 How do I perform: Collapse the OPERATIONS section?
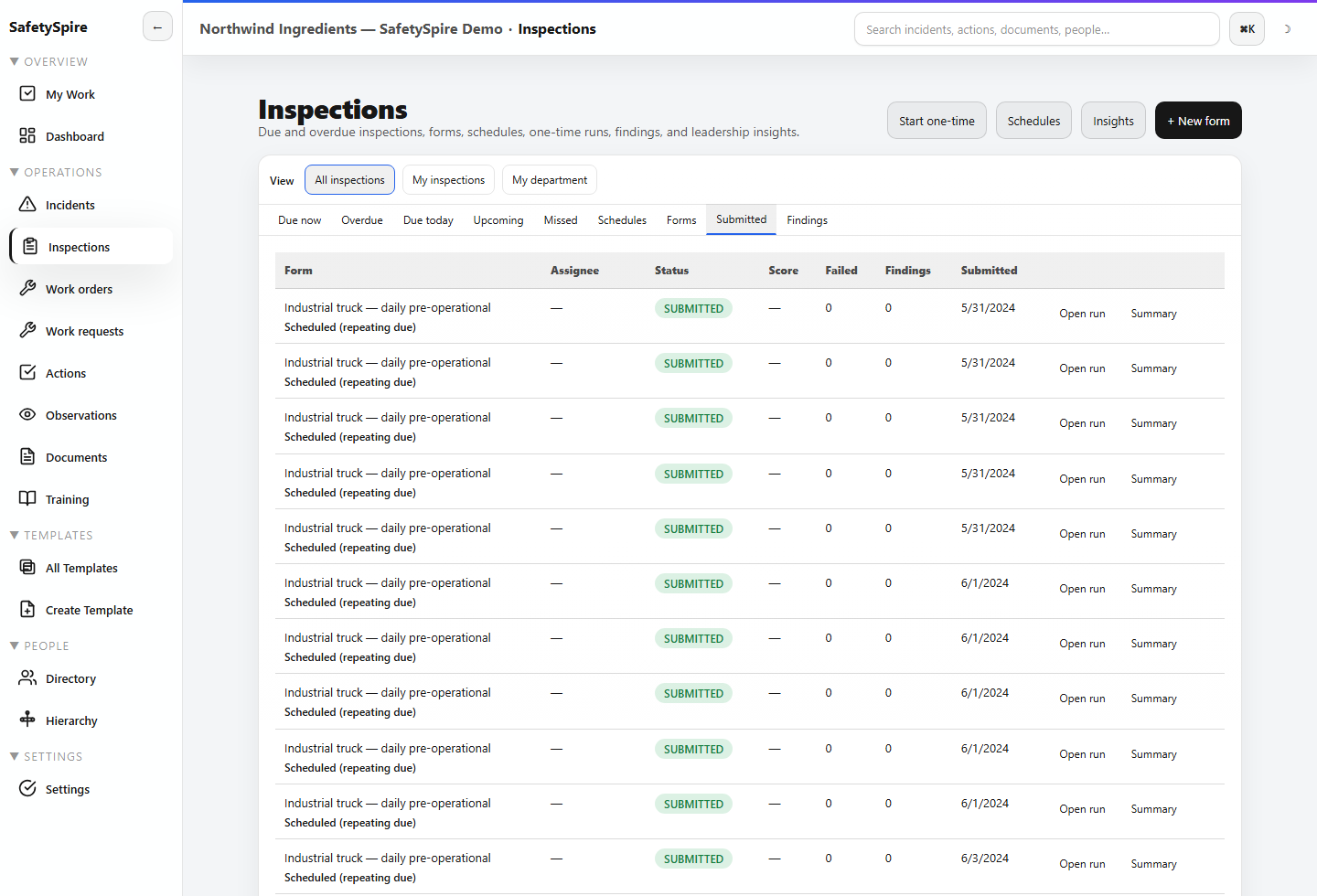point(55,172)
